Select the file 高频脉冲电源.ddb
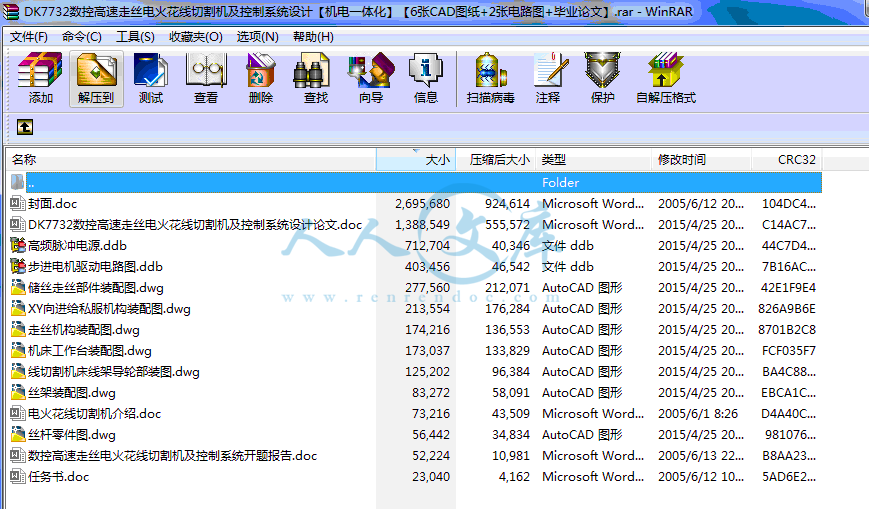Image resolution: width=869 pixels, height=509 pixels. [77, 245]
